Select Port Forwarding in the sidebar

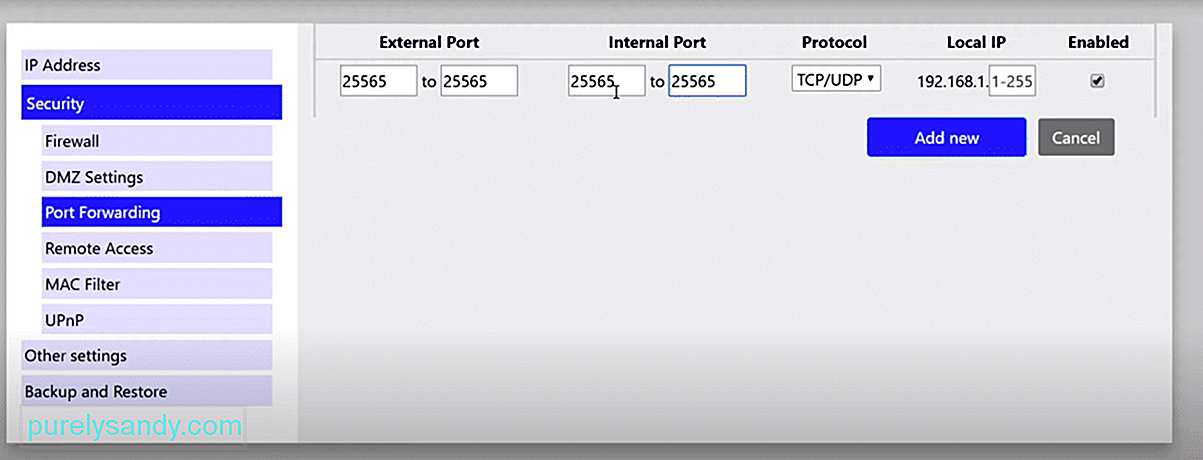(x=162, y=212)
